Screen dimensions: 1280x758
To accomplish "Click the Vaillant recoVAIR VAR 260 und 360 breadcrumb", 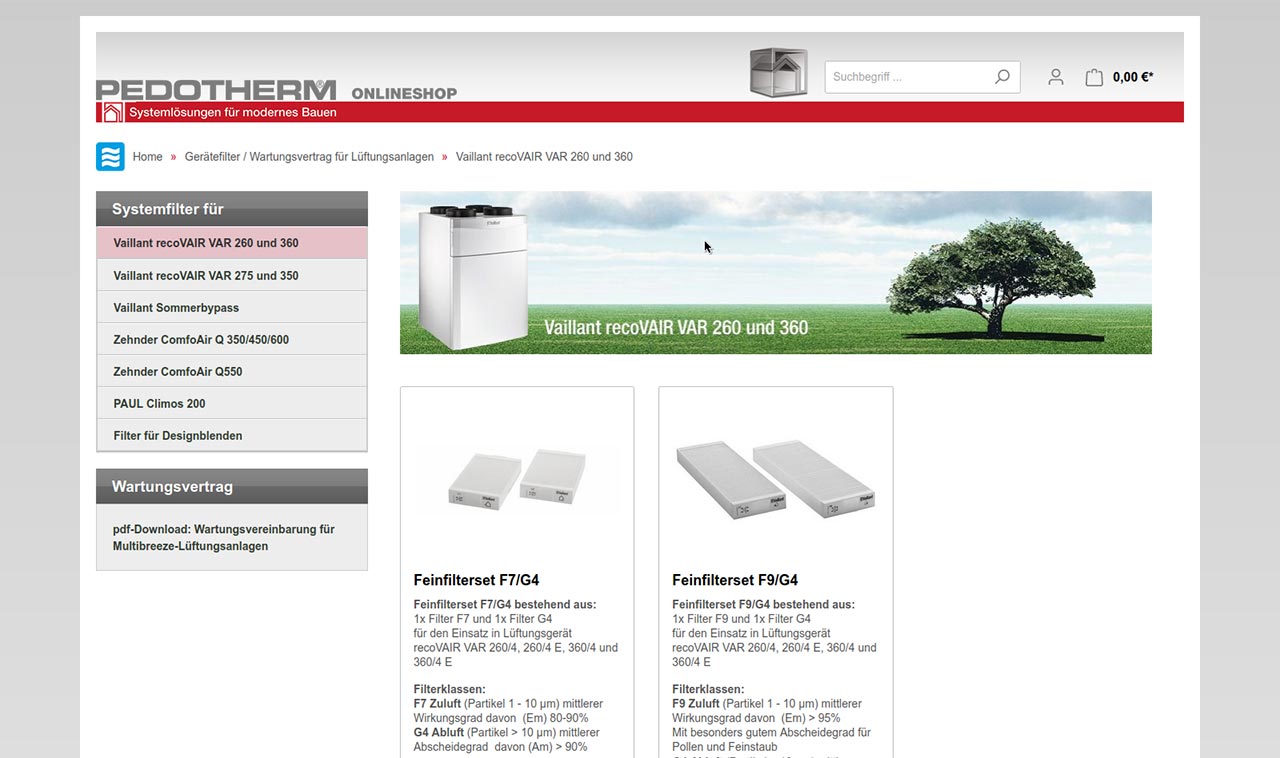I will point(544,157).
